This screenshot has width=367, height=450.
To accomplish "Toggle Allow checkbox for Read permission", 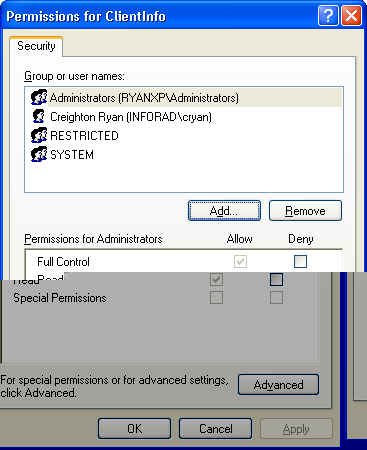I will coord(216,279).
